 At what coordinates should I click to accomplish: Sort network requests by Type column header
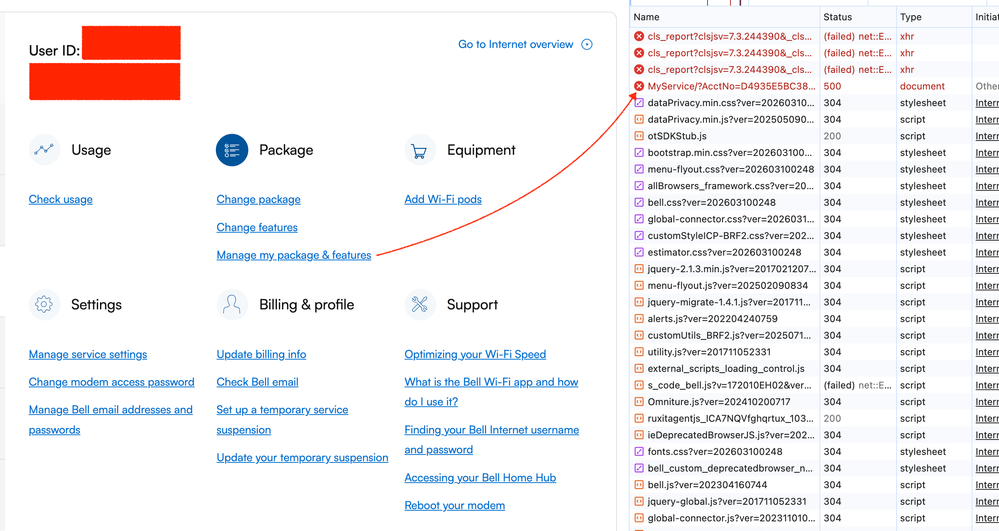[x=933, y=17]
